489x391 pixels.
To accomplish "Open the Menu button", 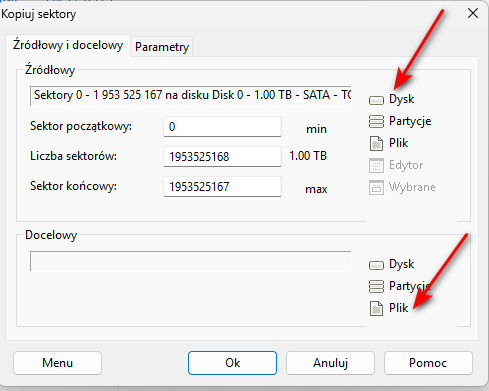I will 57,363.
